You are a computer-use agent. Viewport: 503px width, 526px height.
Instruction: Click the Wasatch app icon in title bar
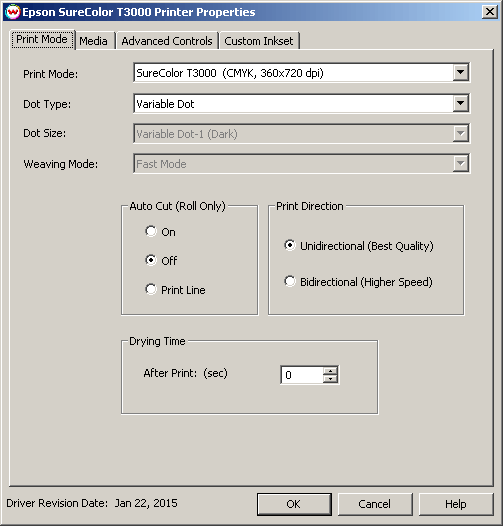pos(13,12)
